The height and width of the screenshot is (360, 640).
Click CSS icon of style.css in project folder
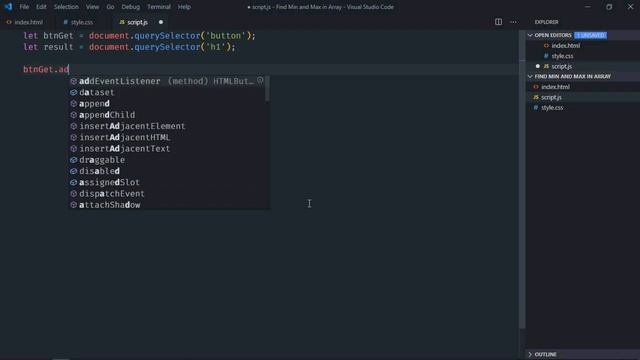536,108
